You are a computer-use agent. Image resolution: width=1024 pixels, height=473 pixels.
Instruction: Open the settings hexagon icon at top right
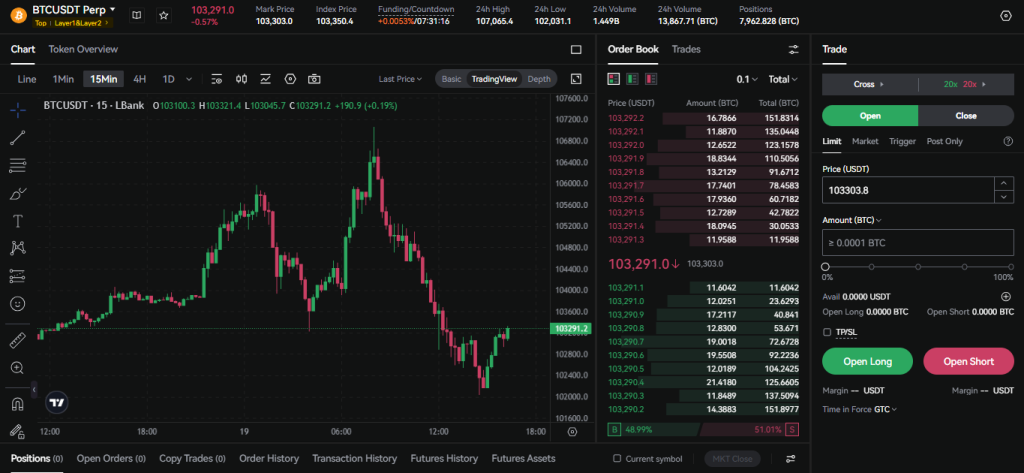coord(1006,16)
